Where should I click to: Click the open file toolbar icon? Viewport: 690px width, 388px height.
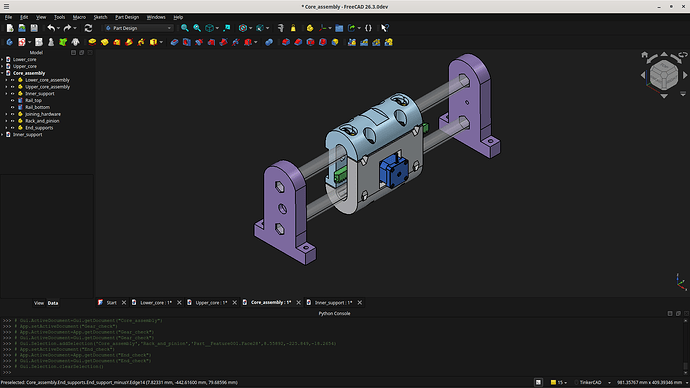point(22,28)
